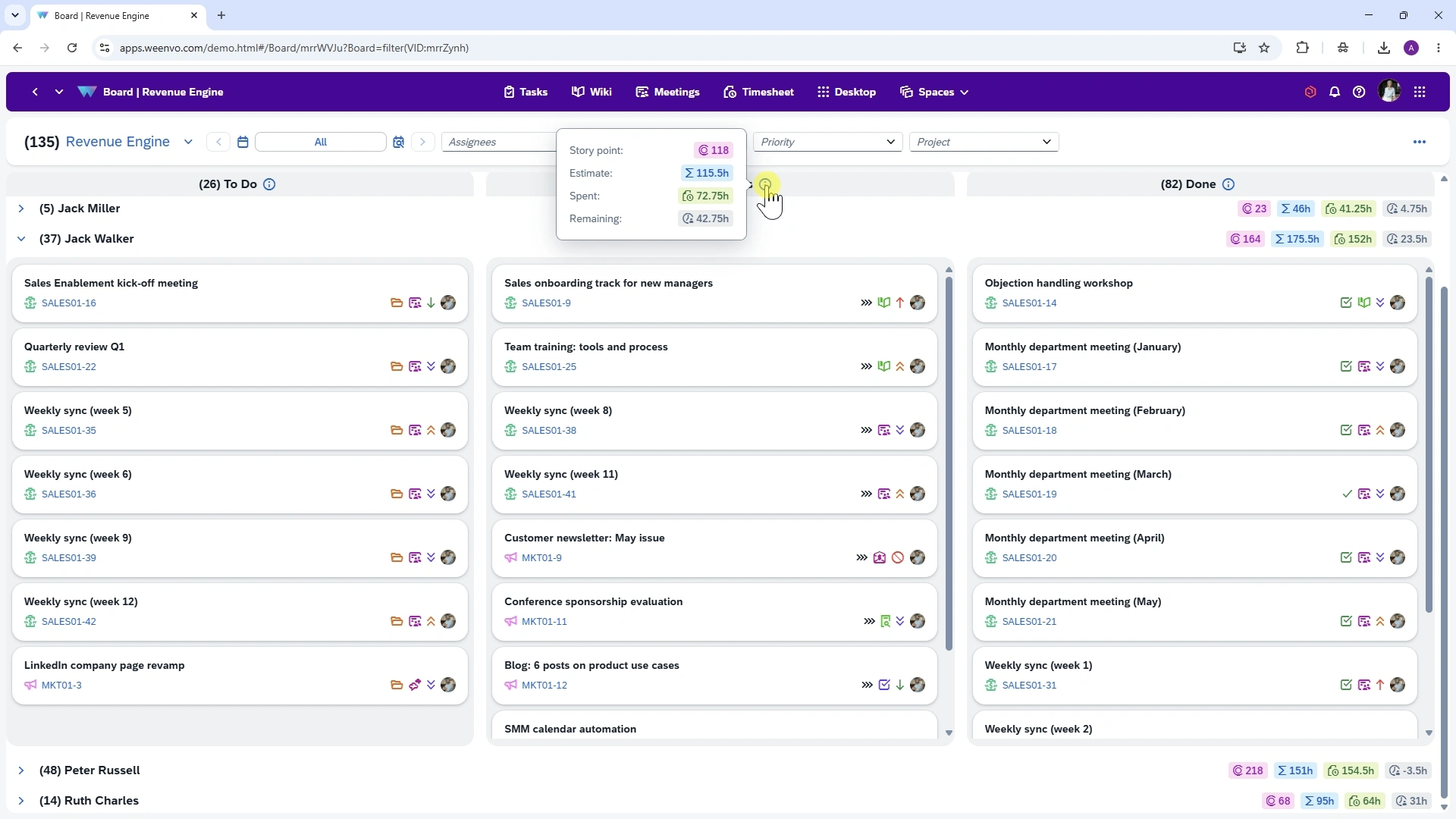Toggle done checkbox icon on Monthly department meeting (February)

(1346, 430)
